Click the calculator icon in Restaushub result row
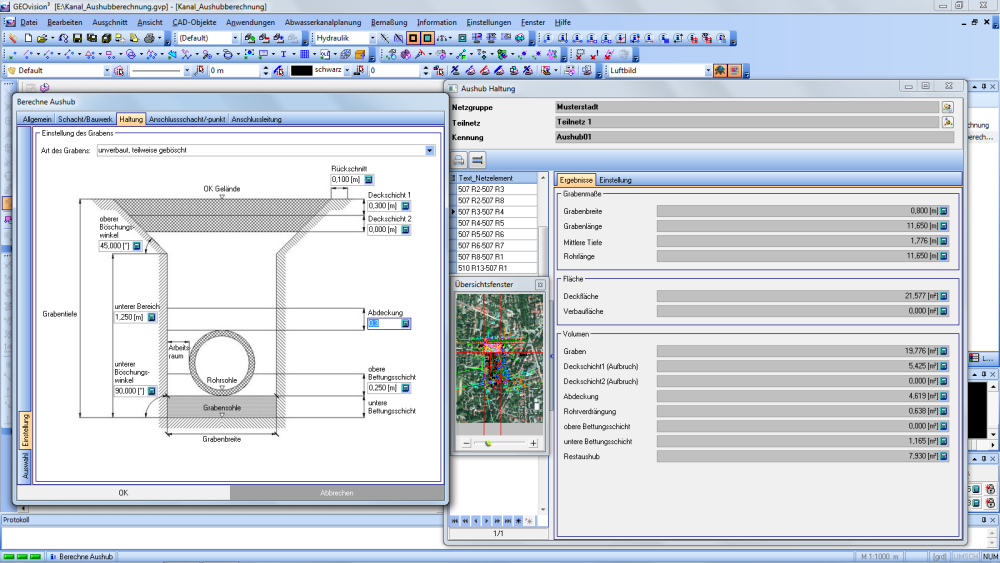 [944, 457]
